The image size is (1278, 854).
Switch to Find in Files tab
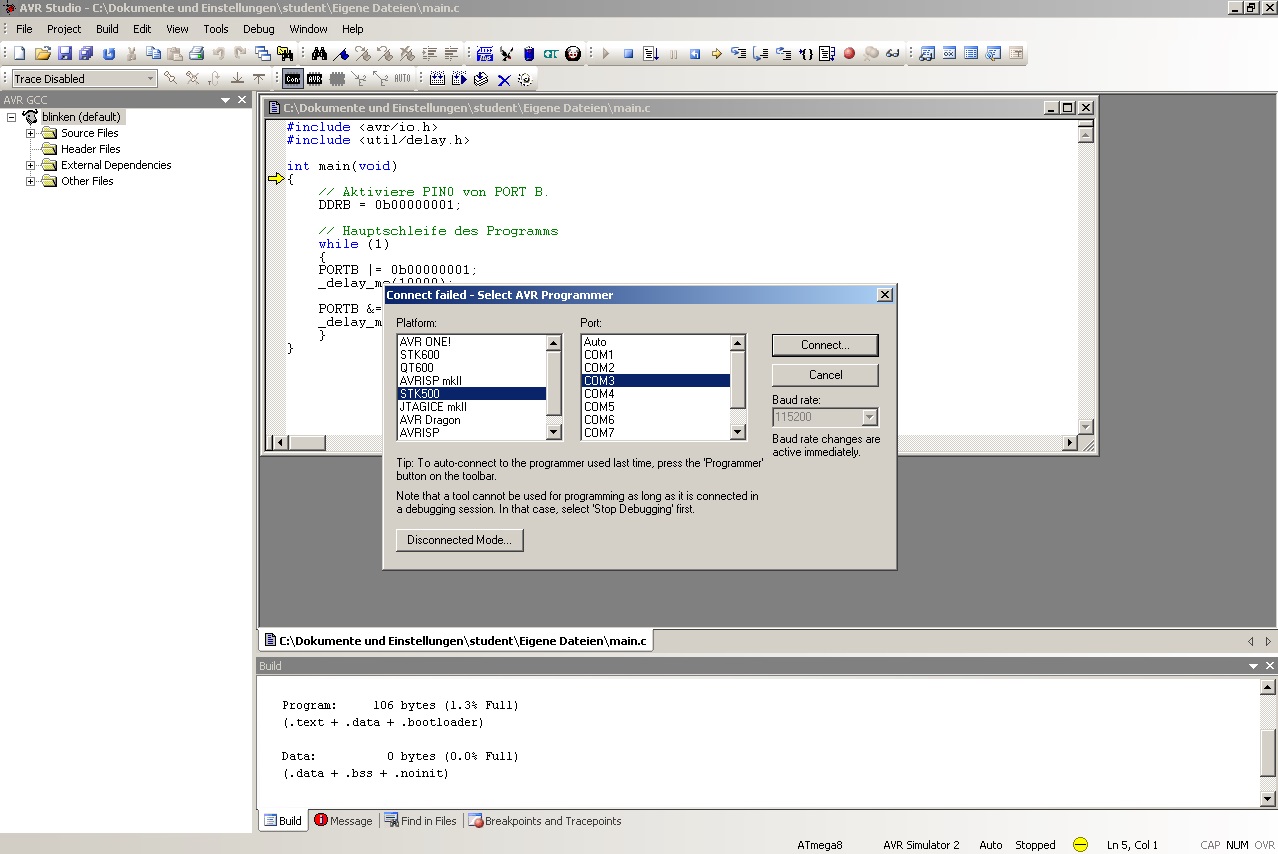pyautogui.click(x=420, y=821)
